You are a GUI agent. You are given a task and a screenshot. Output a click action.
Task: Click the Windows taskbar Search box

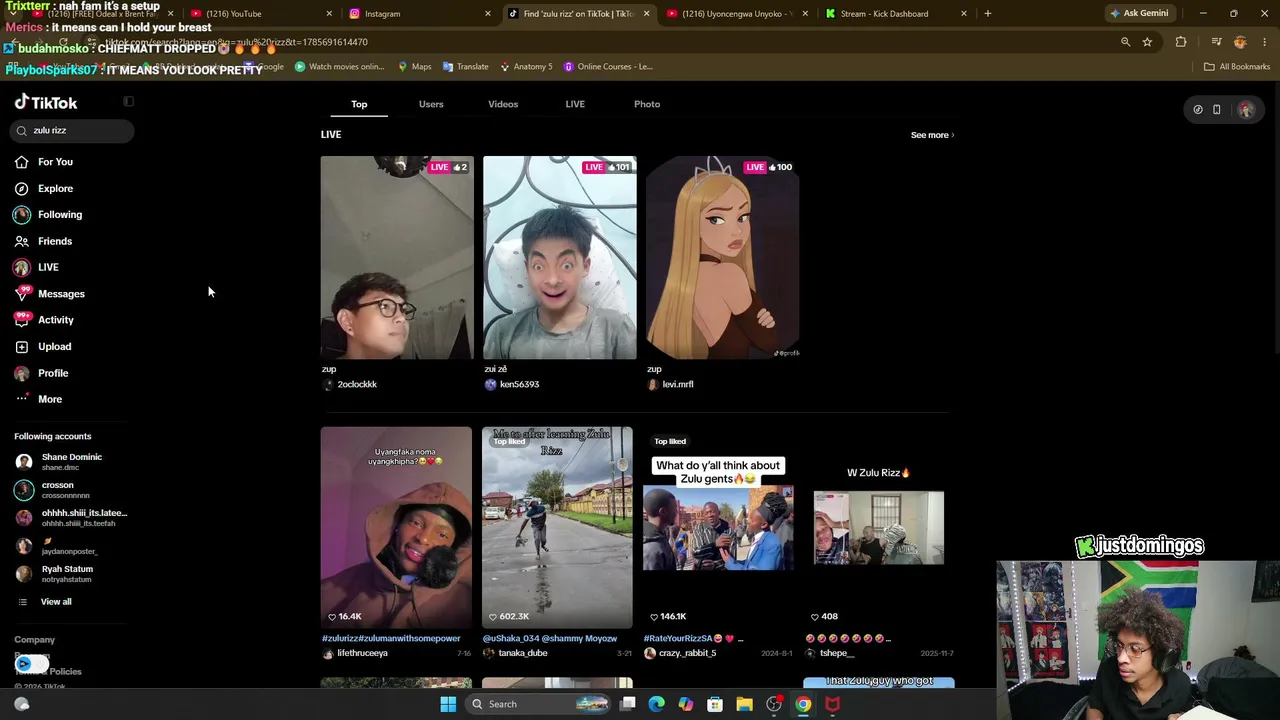[x=539, y=704]
